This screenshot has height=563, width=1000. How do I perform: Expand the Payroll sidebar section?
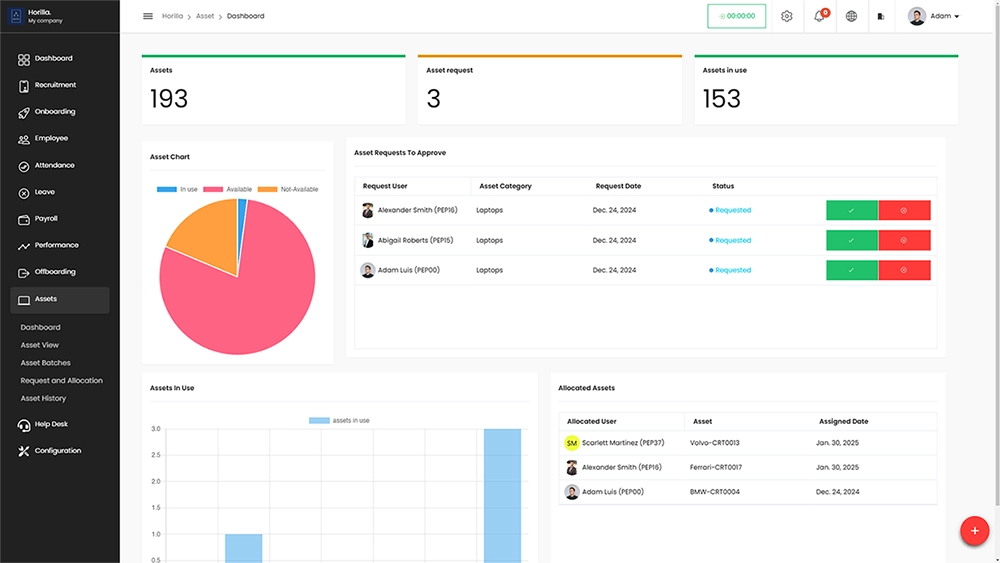tap(46, 218)
